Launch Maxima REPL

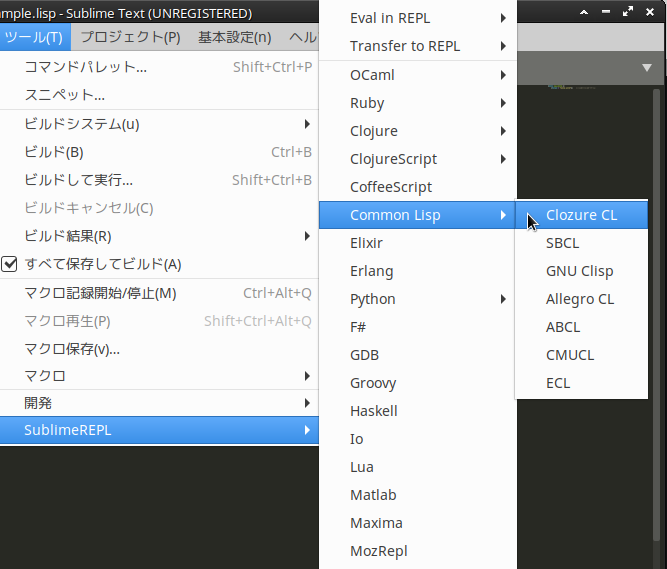pyautogui.click(x=418, y=523)
